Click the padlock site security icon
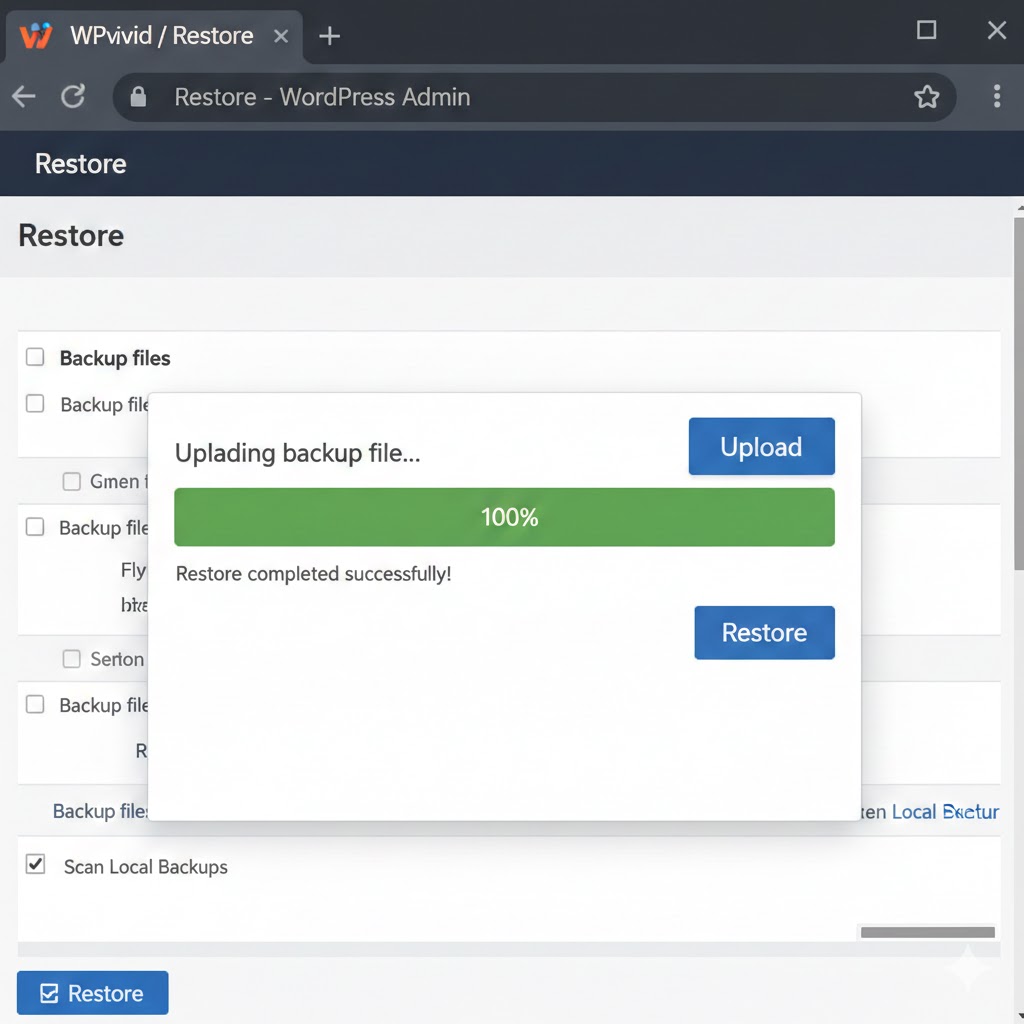The width and height of the screenshot is (1024, 1024). click(x=138, y=97)
